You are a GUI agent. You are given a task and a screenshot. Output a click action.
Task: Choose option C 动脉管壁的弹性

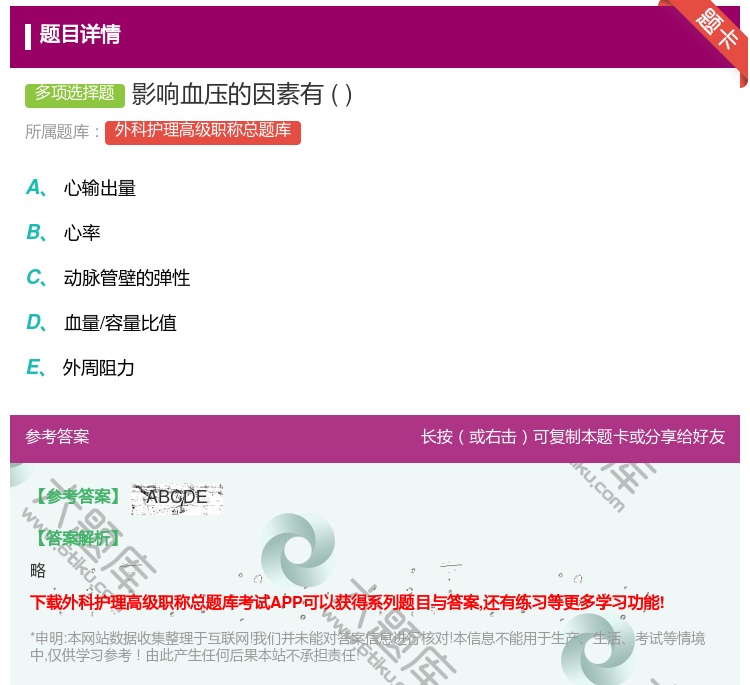click(x=126, y=278)
